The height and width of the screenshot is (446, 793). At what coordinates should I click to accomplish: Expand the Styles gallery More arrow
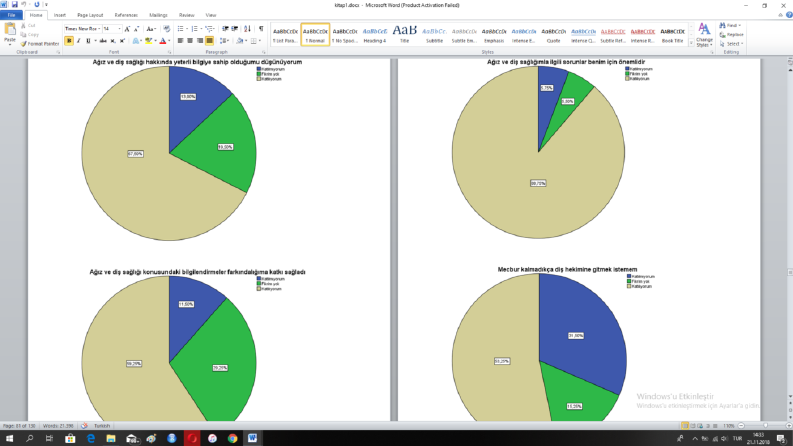point(691,43)
